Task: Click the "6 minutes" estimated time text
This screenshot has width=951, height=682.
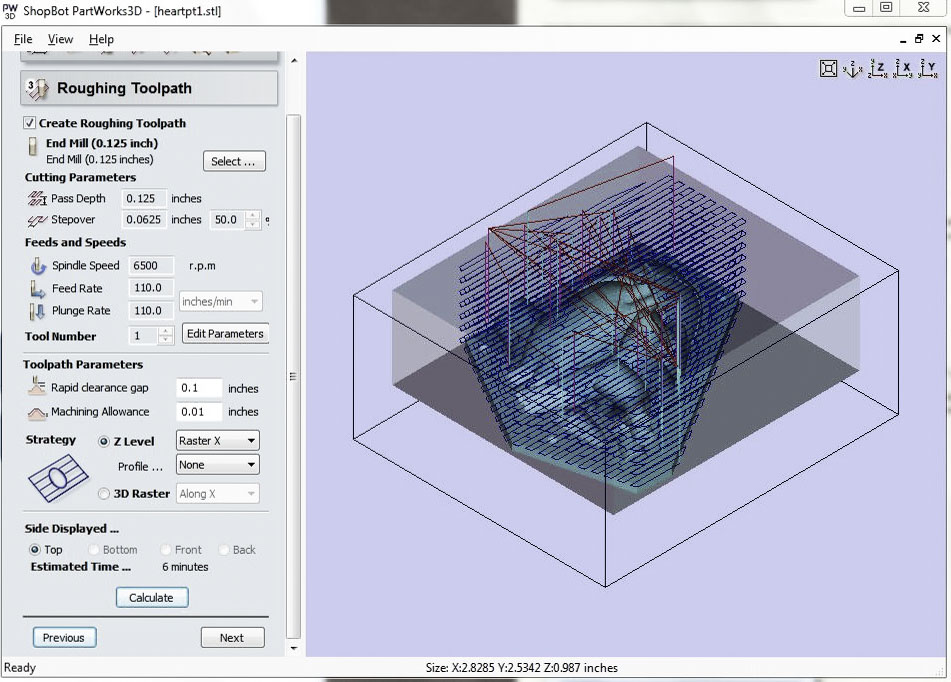Action: (x=185, y=567)
